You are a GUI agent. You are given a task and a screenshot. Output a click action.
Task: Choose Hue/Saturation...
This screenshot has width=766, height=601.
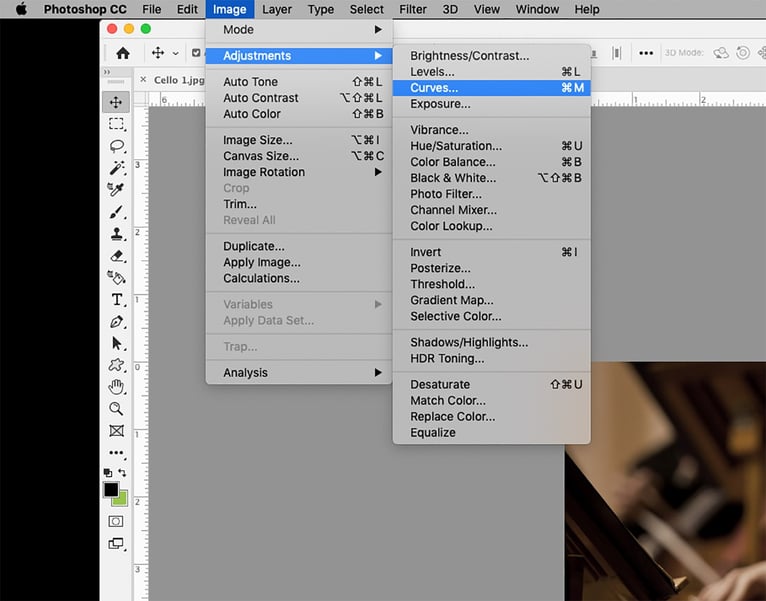coord(491,146)
